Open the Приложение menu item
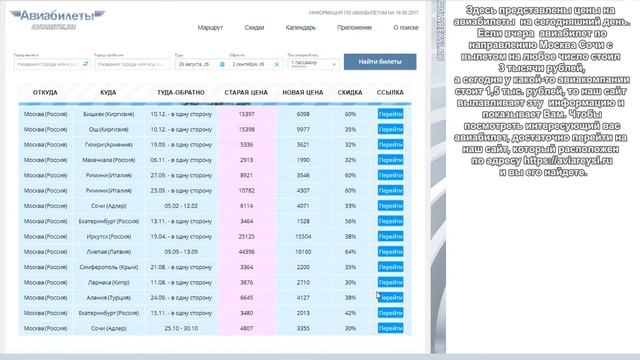The width and height of the screenshot is (640, 360). pyautogui.click(x=354, y=27)
